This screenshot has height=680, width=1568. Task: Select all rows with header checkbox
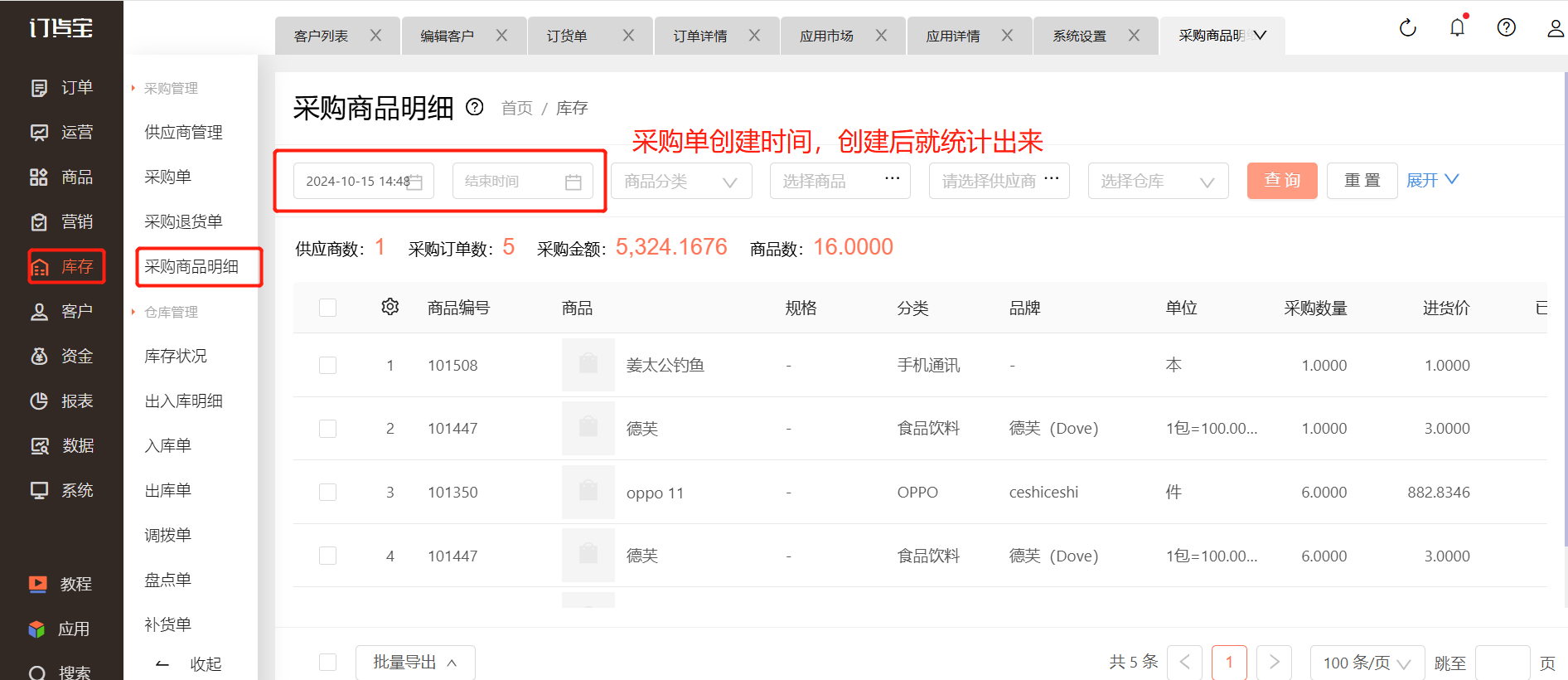(x=328, y=308)
